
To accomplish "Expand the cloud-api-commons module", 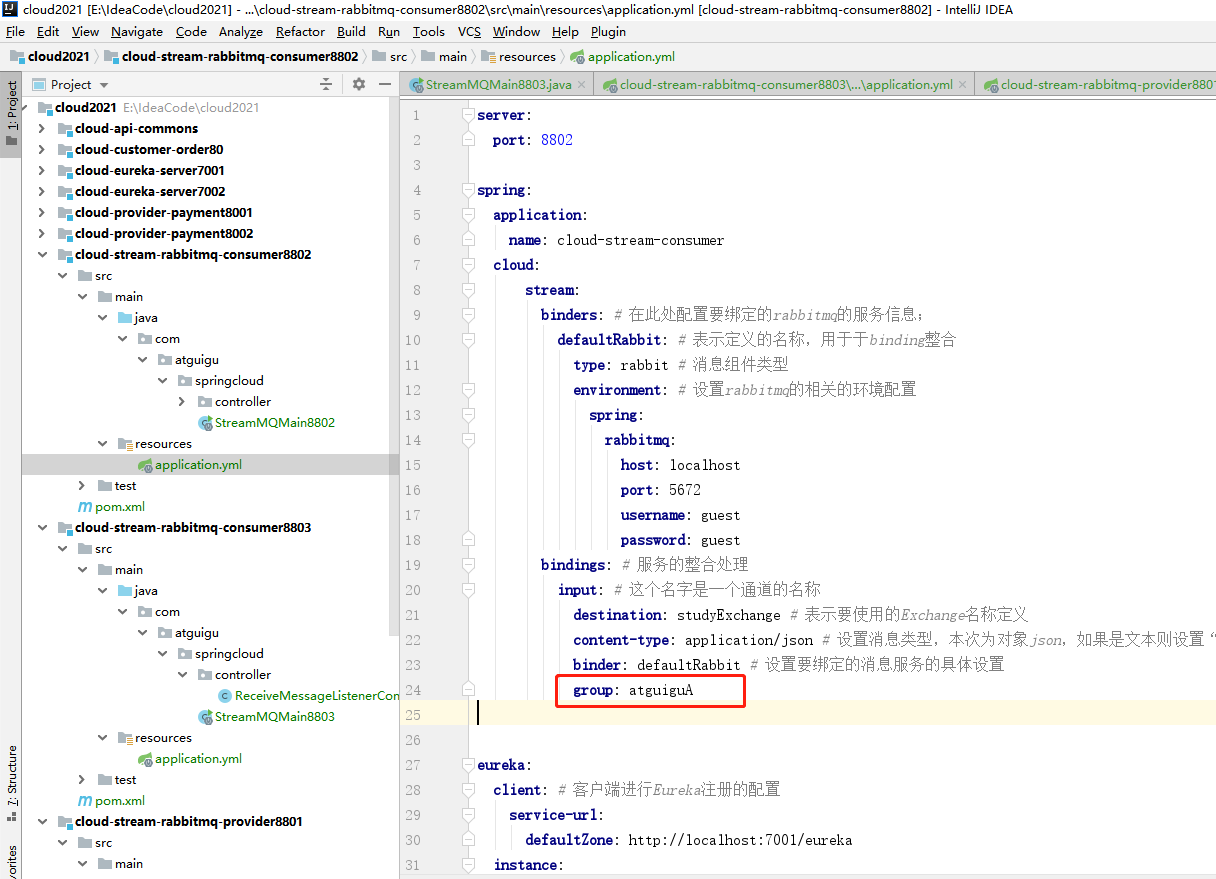I will coord(42,129).
